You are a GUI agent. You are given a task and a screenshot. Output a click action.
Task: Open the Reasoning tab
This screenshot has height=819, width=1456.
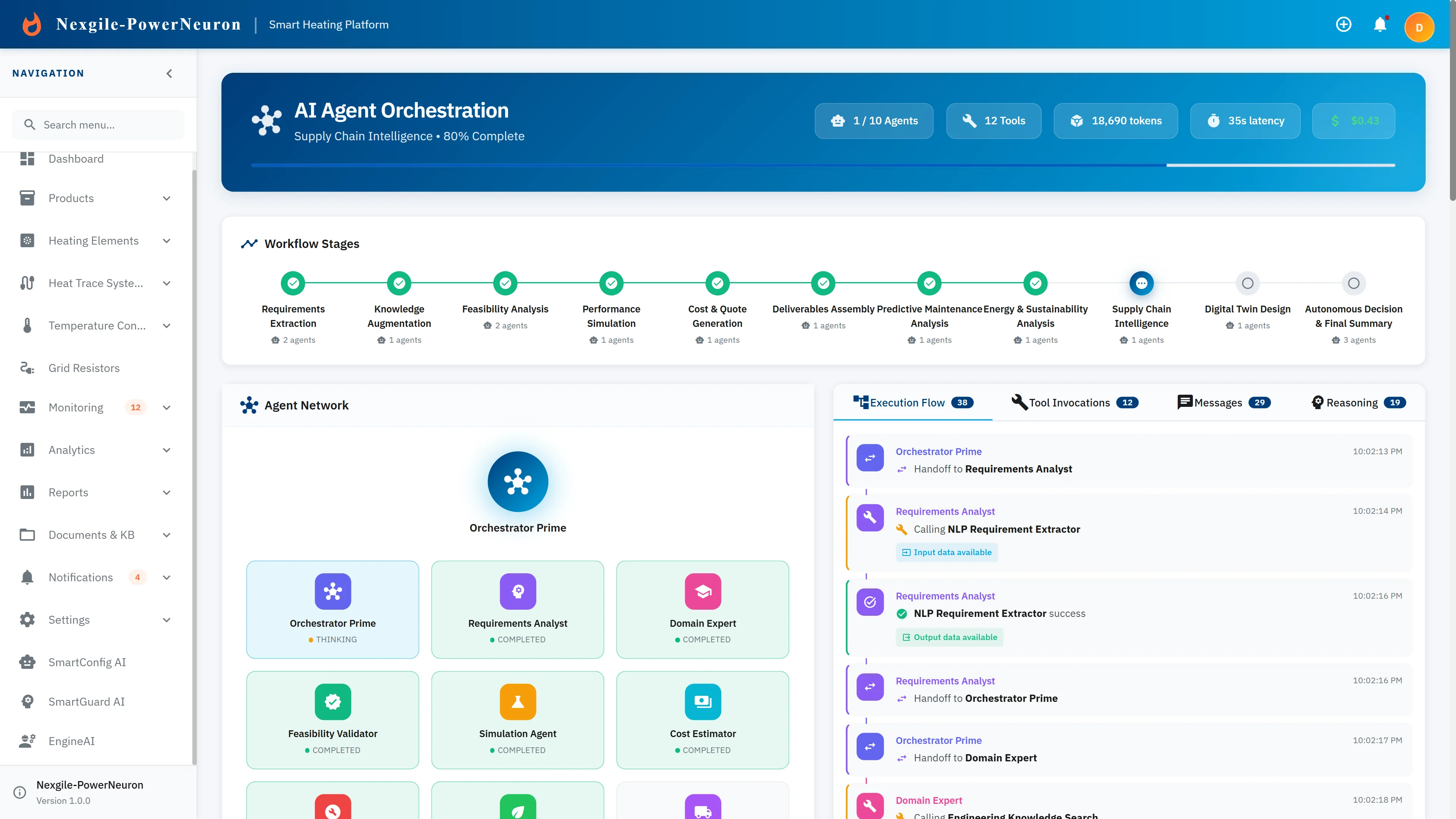(1358, 402)
